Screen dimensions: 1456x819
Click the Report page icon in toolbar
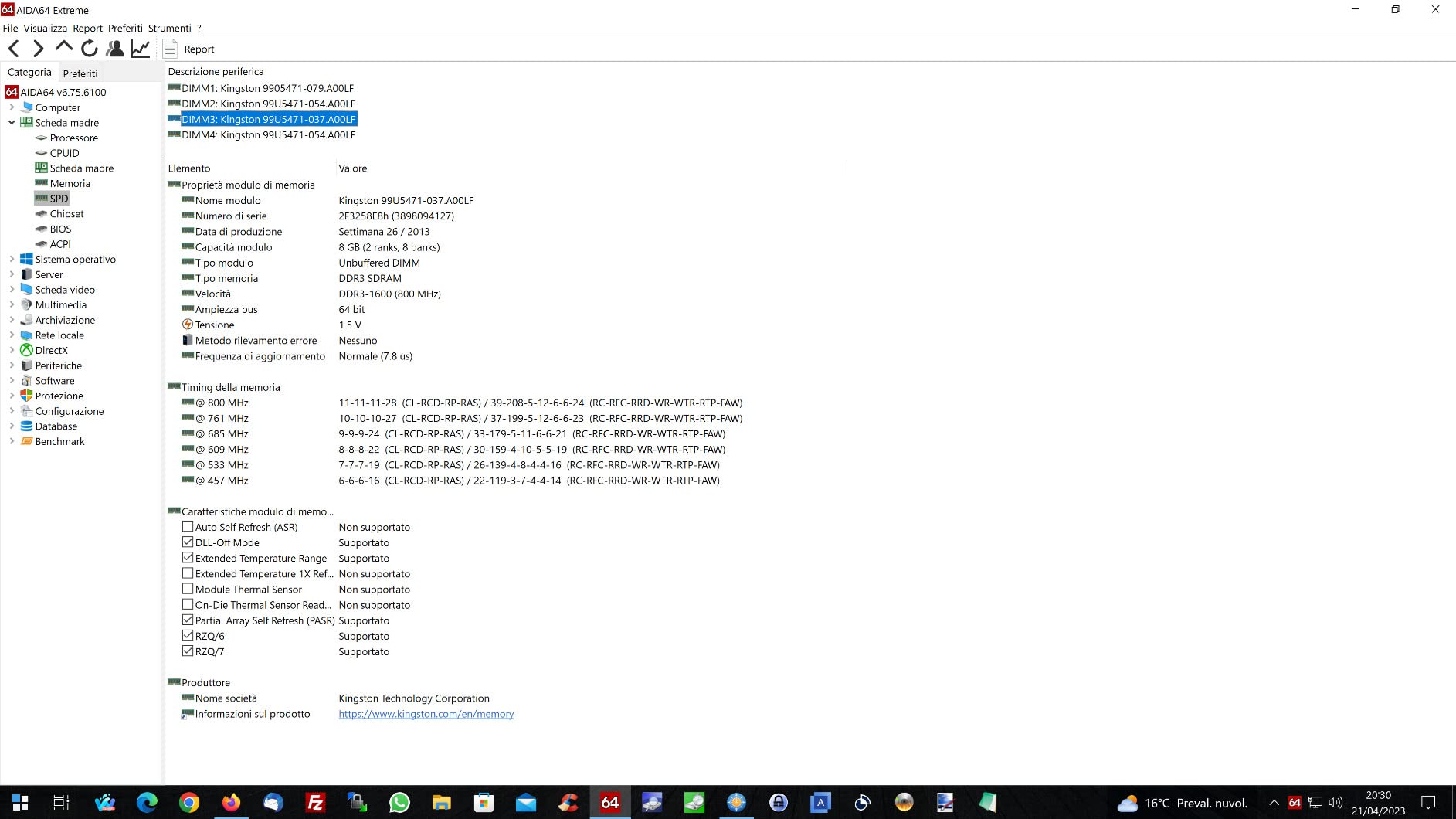[x=170, y=49]
